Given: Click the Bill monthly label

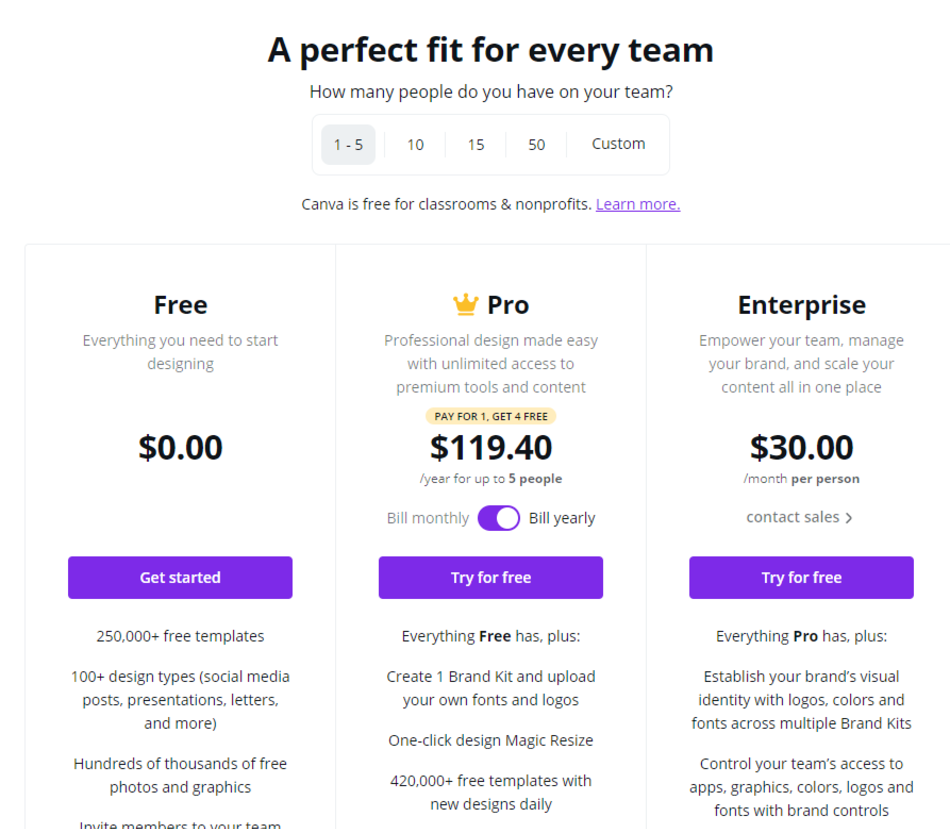Looking at the screenshot, I should [x=428, y=518].
